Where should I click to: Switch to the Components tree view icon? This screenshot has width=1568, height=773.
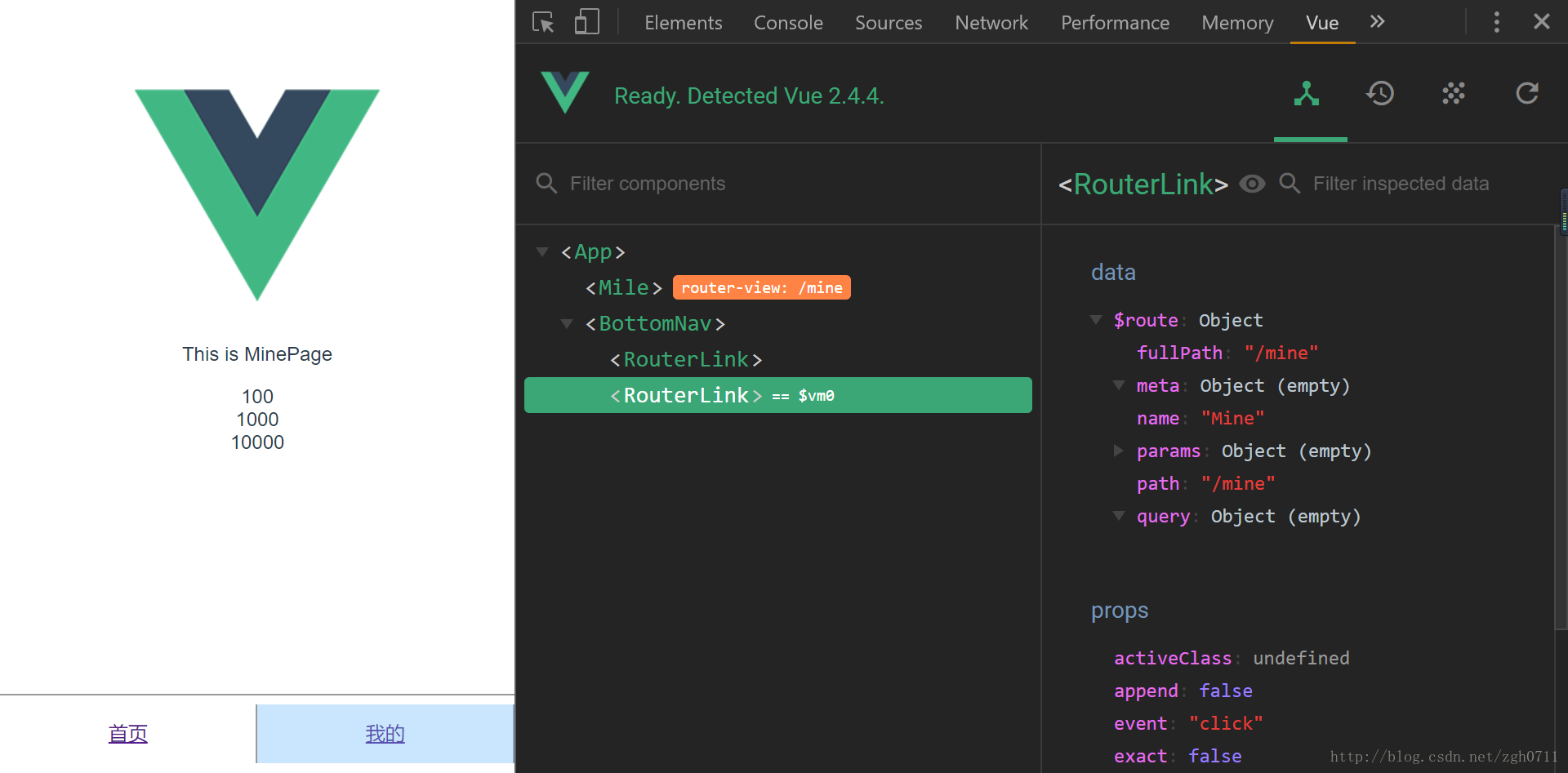(x=1307, y=94)
